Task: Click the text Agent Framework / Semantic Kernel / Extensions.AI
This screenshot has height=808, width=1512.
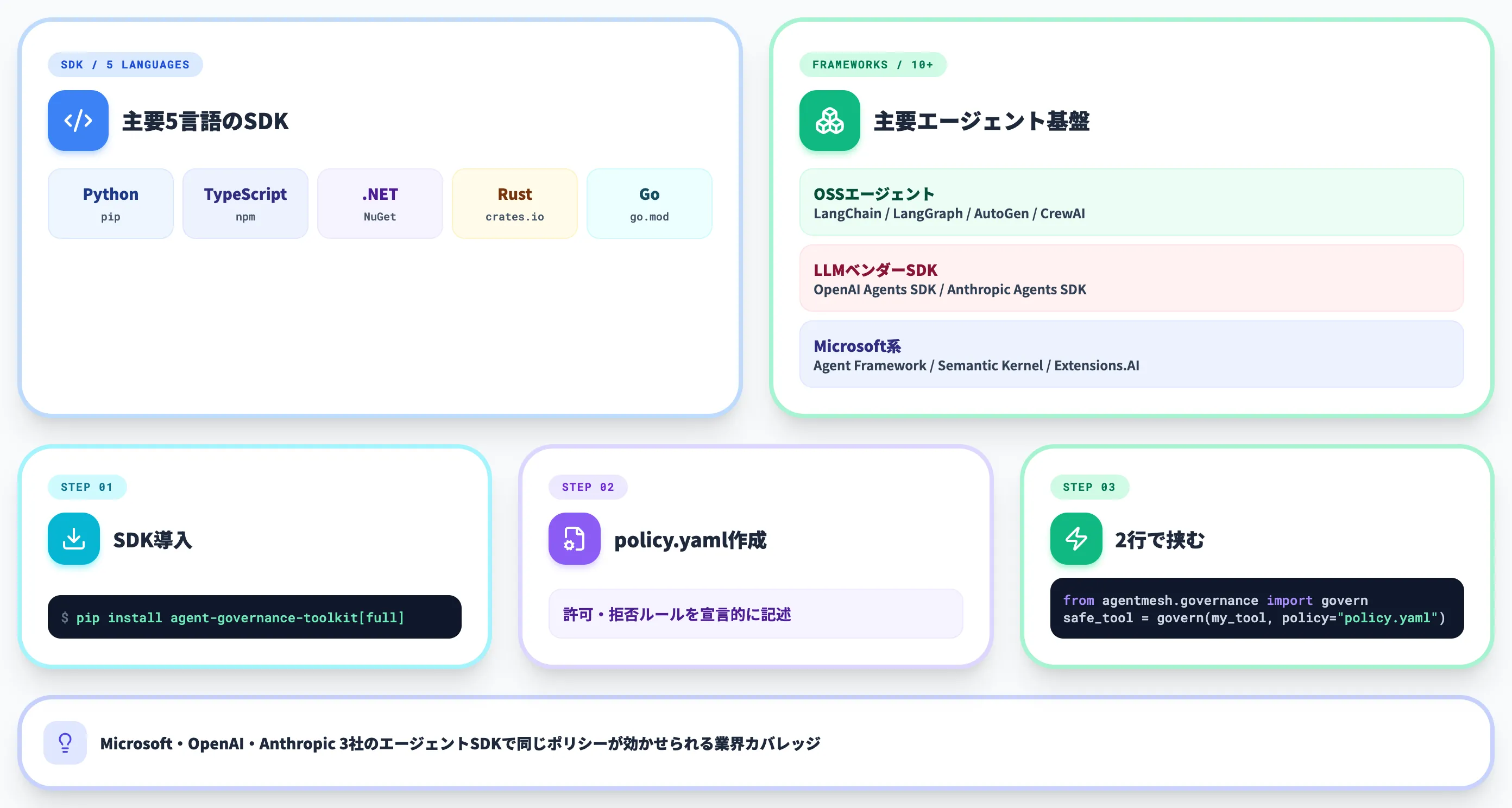Action: (976, 365)
